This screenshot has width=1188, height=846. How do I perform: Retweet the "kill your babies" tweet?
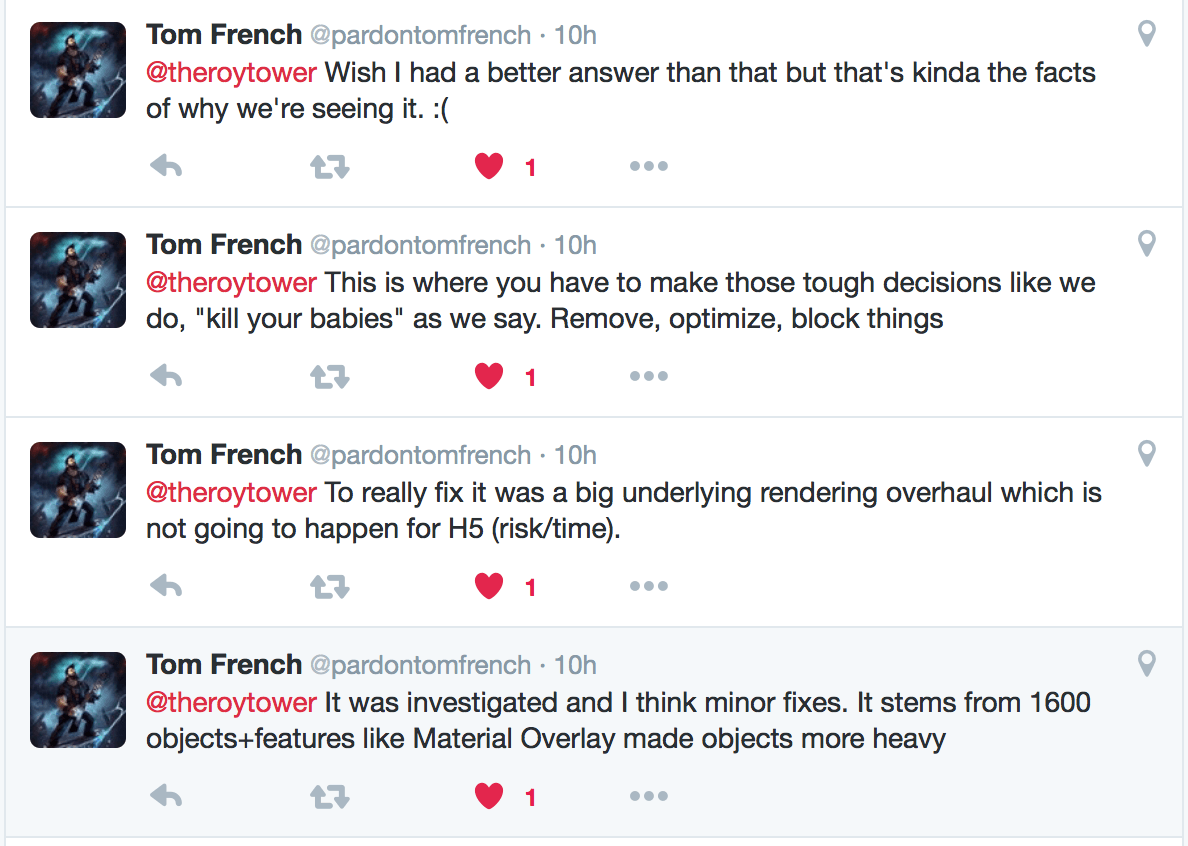(329, 377)
